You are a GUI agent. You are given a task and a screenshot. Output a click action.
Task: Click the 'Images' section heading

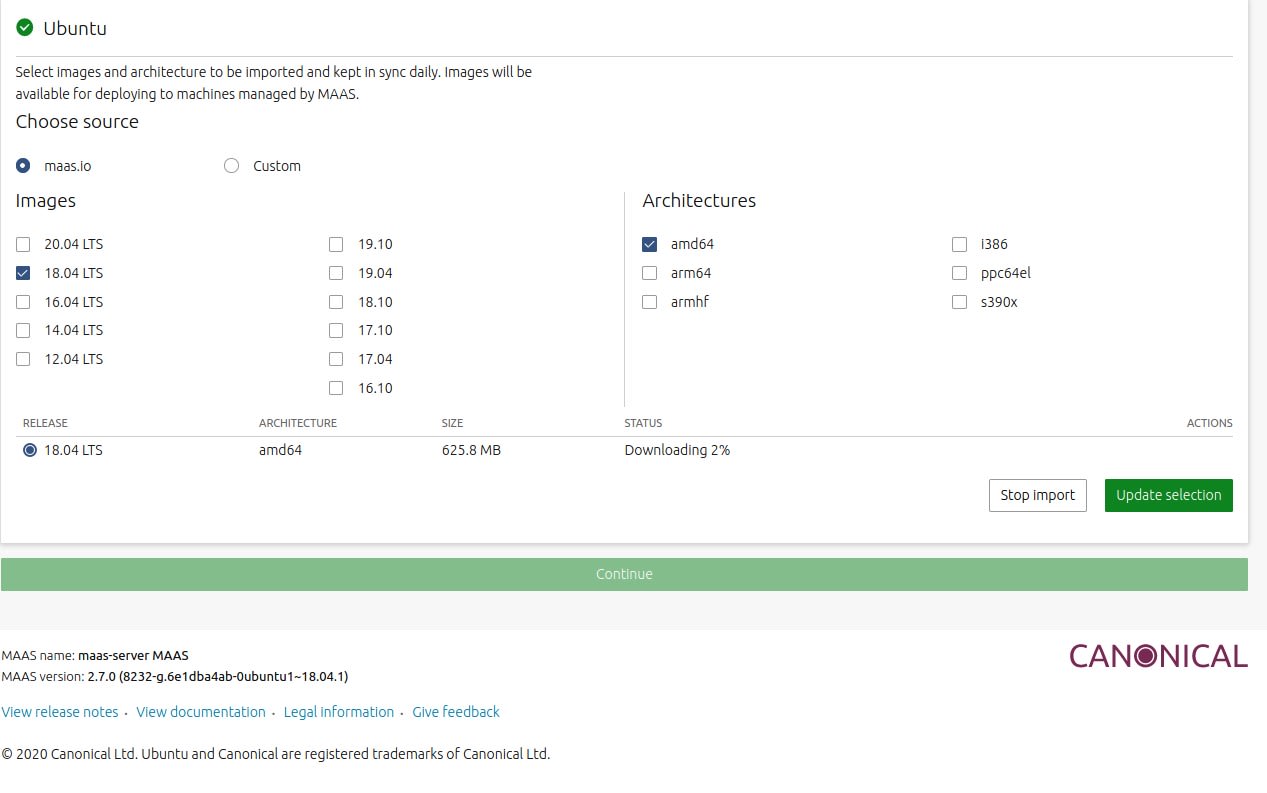point(46,201)
